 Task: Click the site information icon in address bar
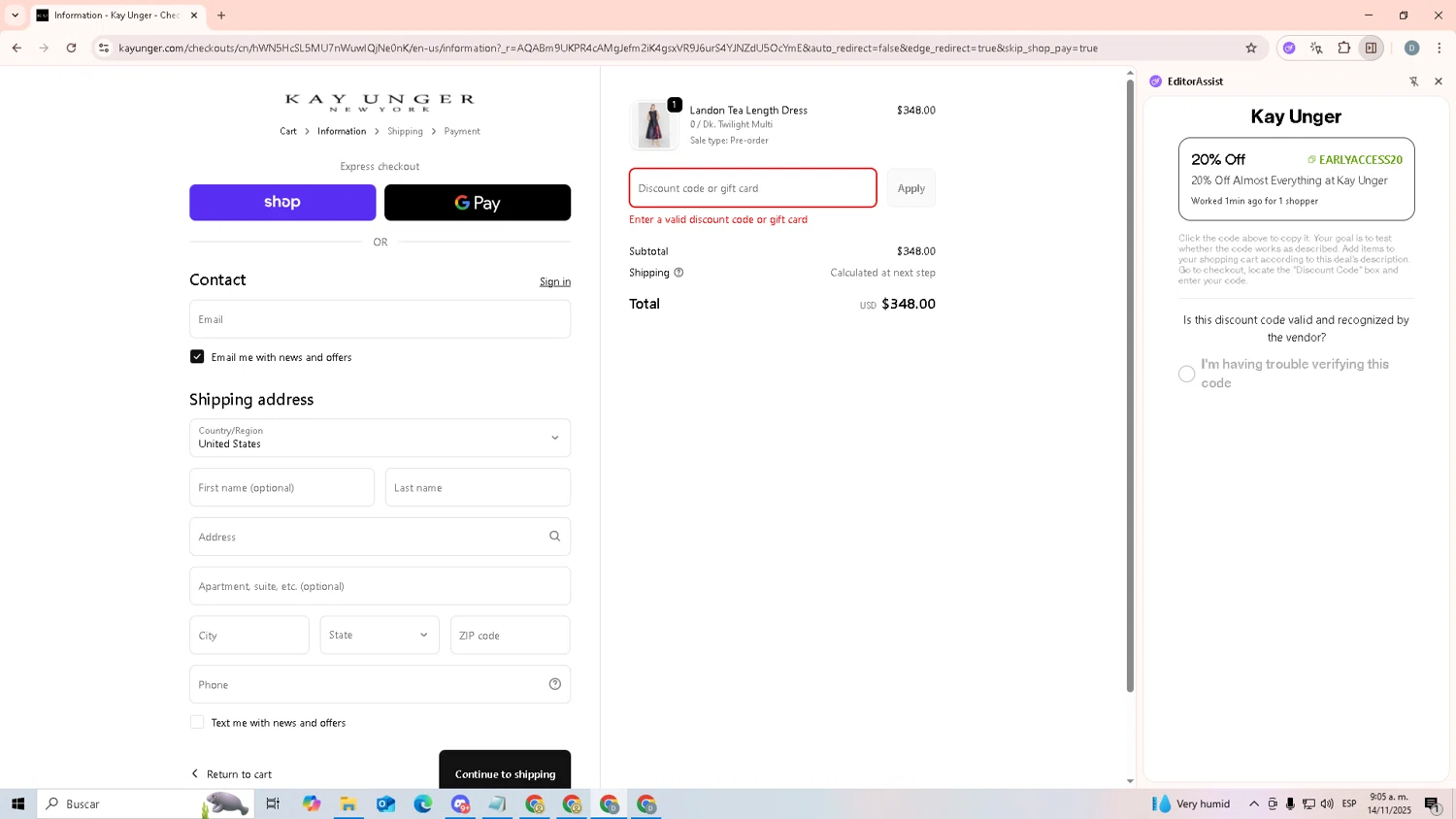(x=104, y=48)
